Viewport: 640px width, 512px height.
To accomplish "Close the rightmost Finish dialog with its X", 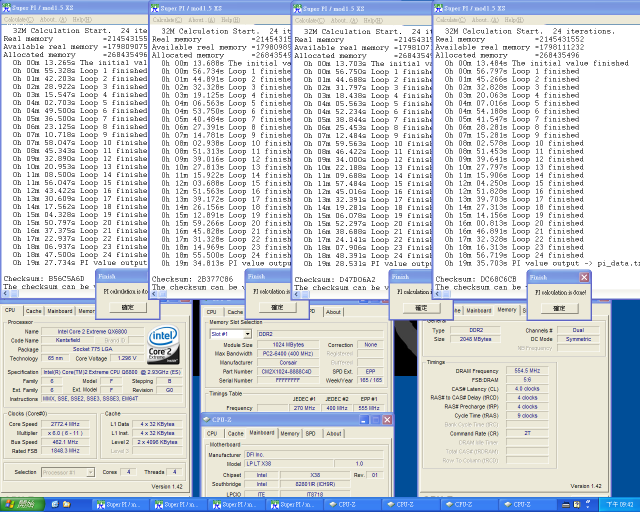I will tap(584, 277).
